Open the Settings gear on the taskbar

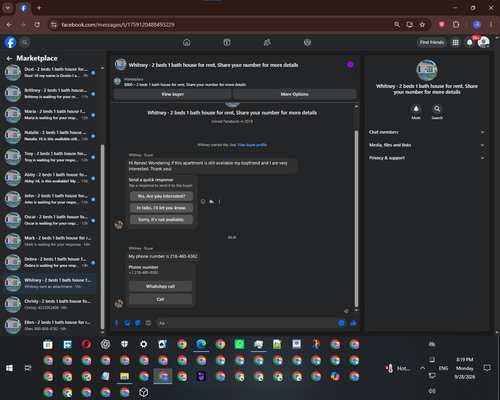click(144, 344)
